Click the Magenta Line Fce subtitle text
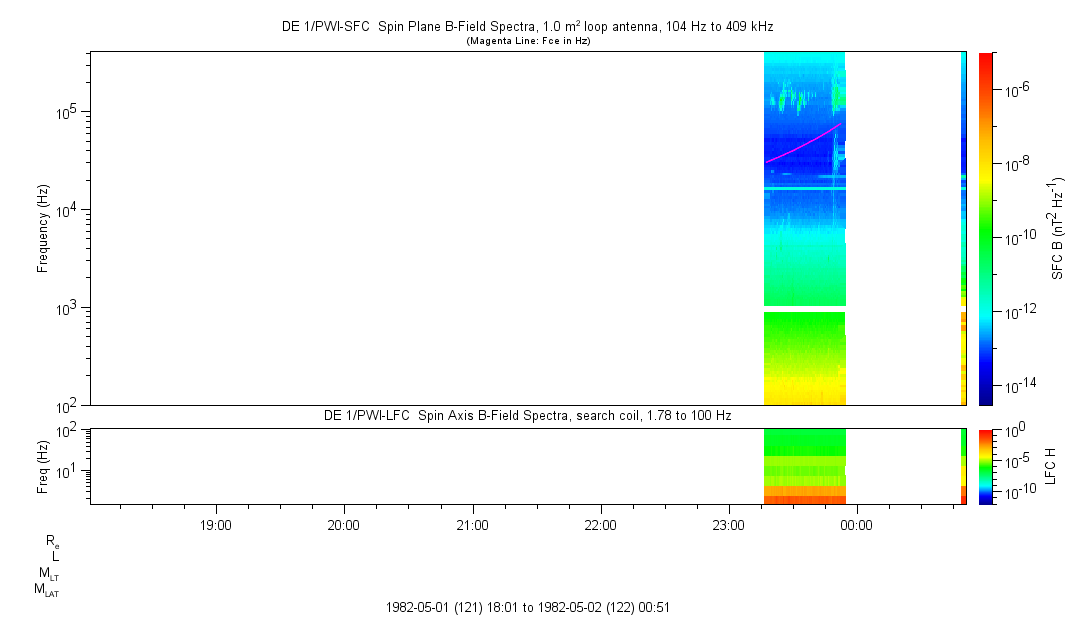1083x620 pixels. pyautogui.click(x=529, y=41)
